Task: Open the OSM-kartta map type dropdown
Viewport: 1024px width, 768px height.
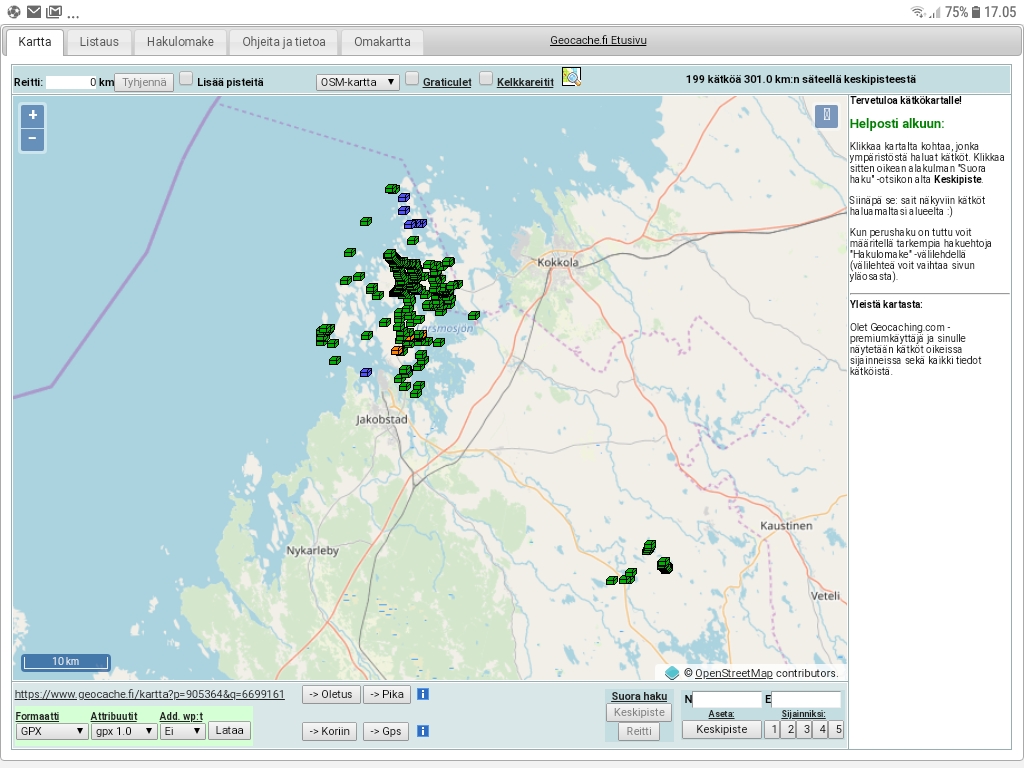Action: (x=357, y=82)
